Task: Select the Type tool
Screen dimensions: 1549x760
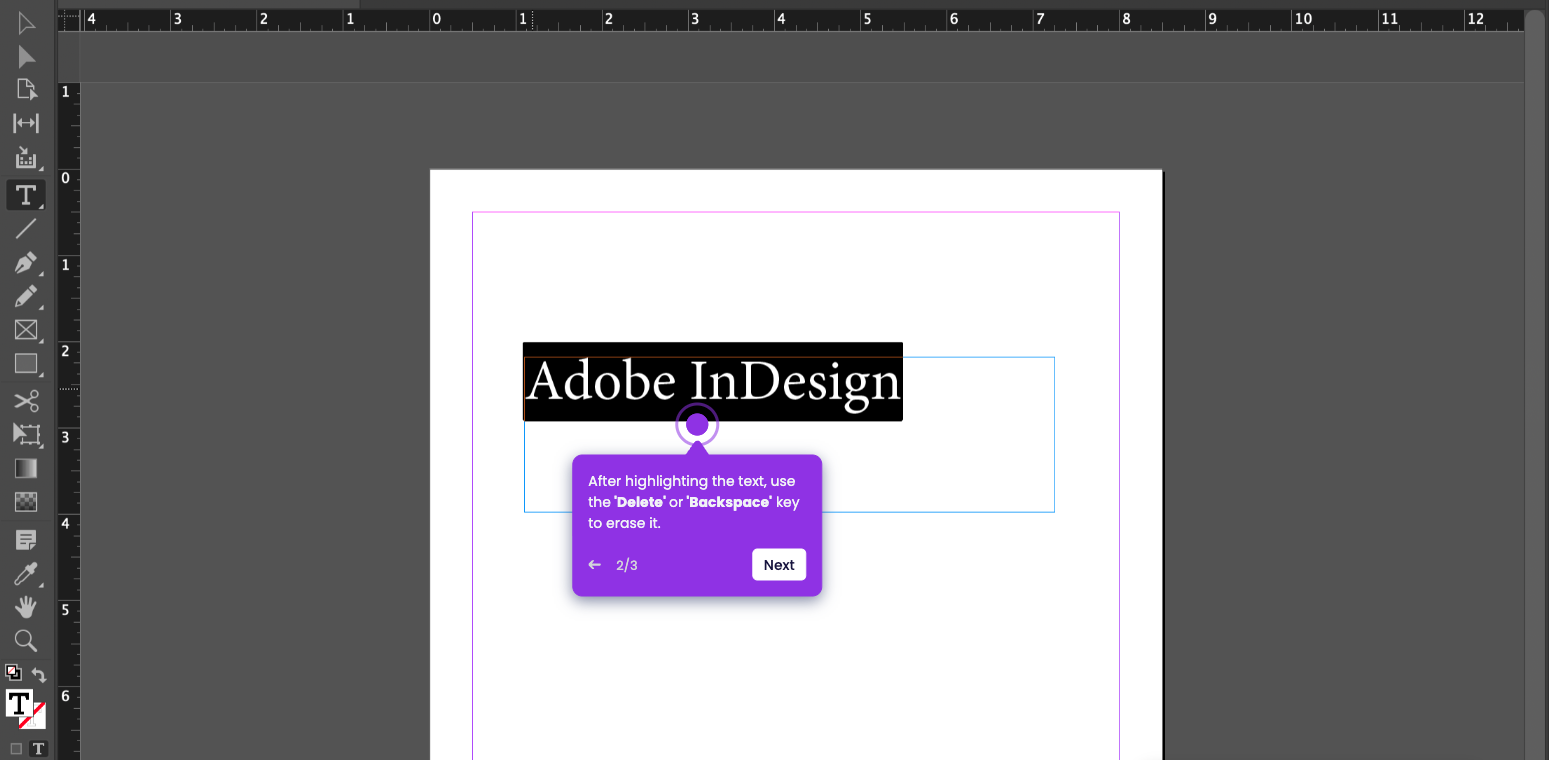Action: (x=26, y=194)
